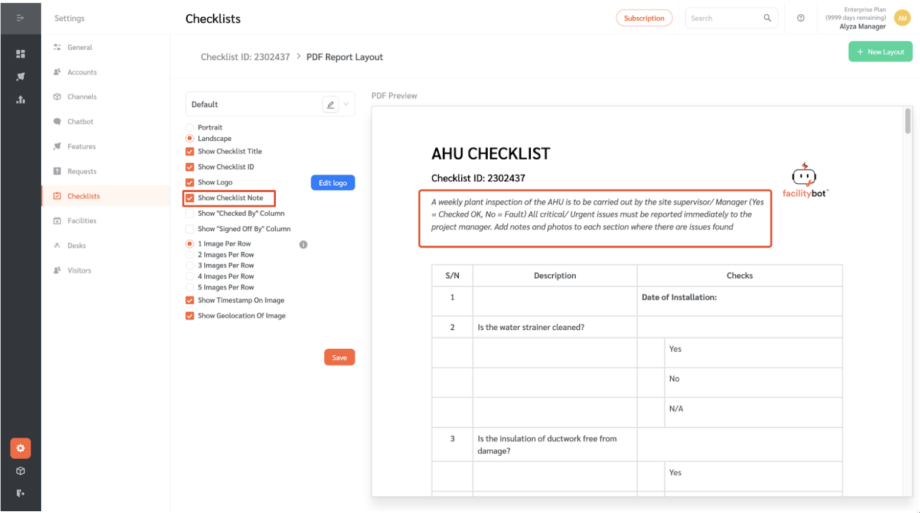Click into the Search input field

[x=724, y=18]
